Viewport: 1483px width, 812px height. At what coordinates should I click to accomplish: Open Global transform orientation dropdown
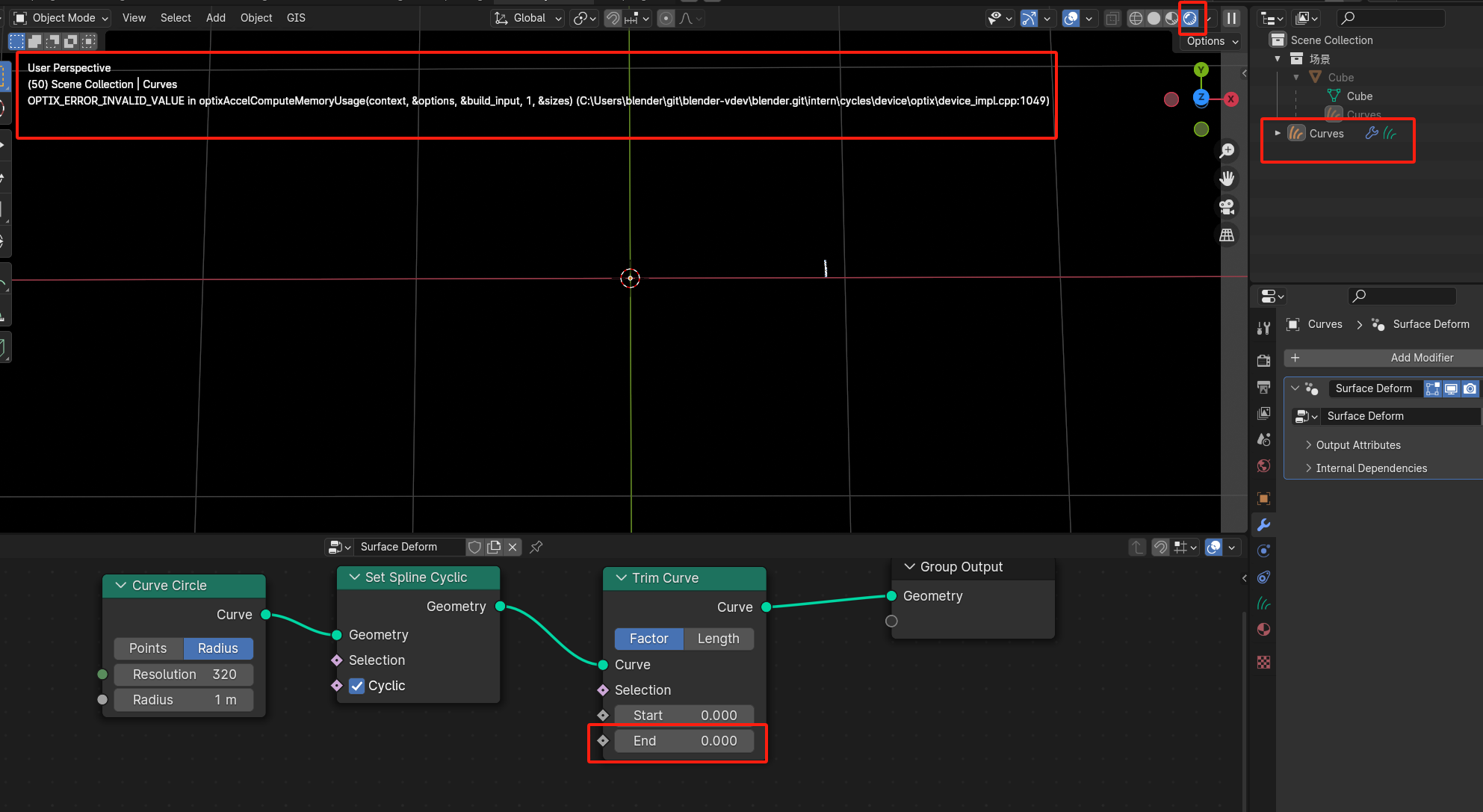[x=528, y=18]
